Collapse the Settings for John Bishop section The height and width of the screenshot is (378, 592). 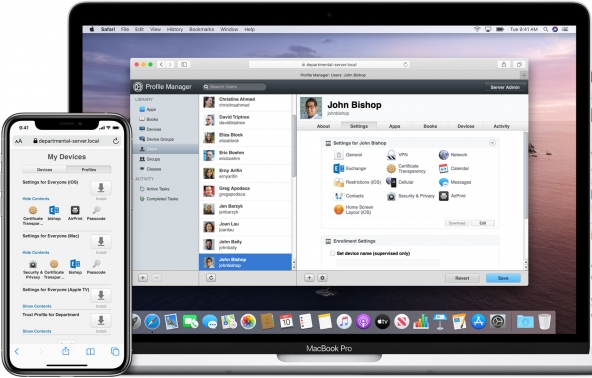coord(492,143)
